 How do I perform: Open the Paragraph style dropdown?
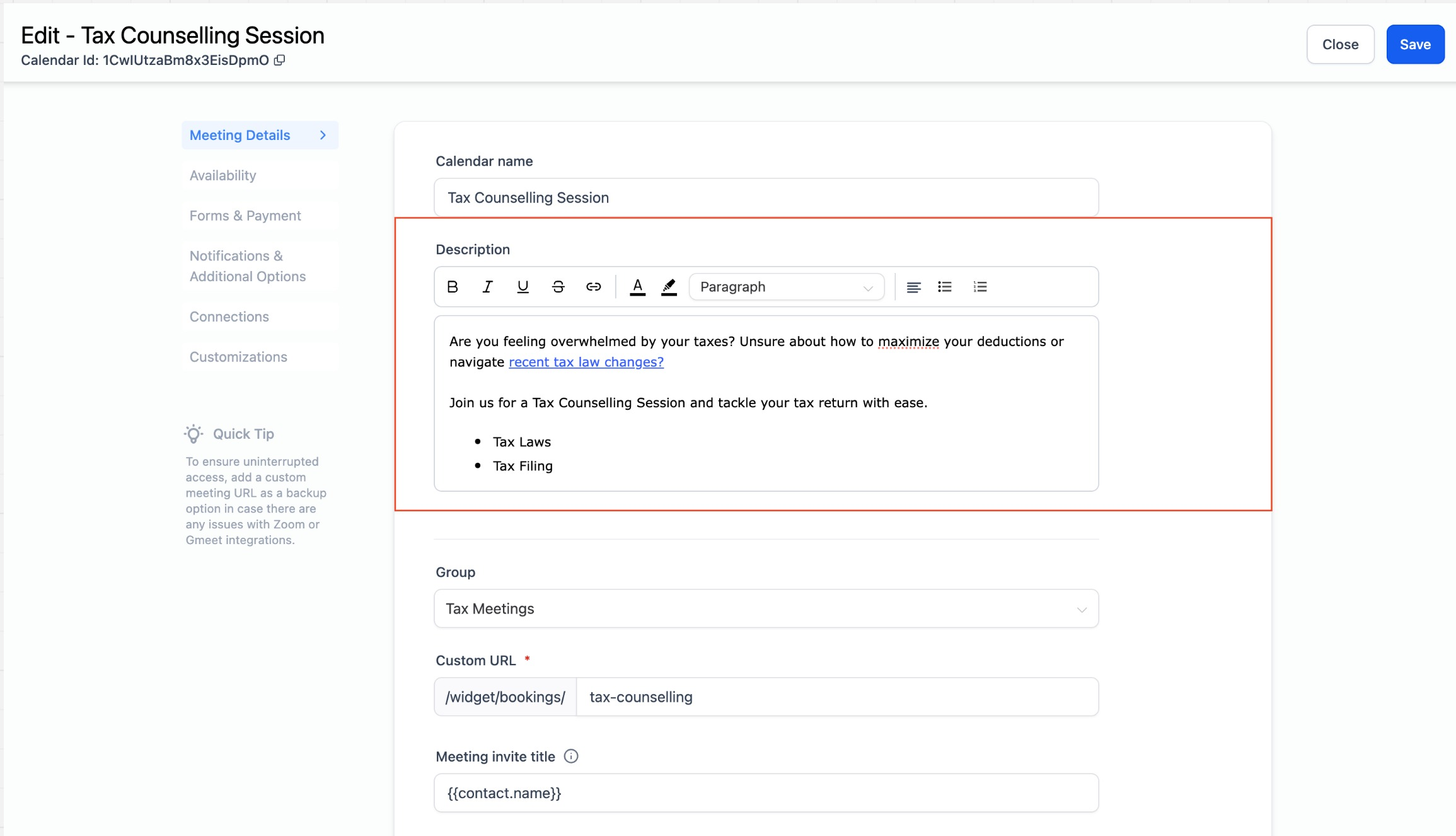coord(786,287)
